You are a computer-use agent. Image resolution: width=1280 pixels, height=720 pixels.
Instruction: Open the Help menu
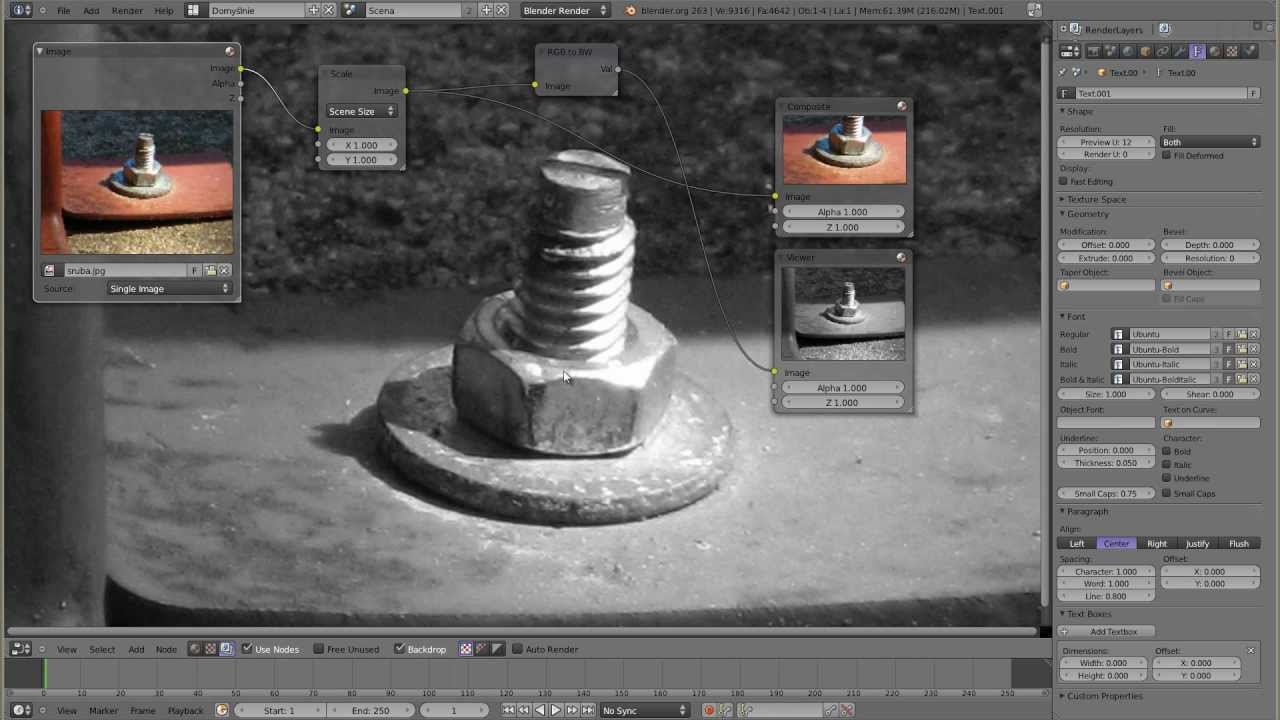pyautogui.click(x=164, y=10)
